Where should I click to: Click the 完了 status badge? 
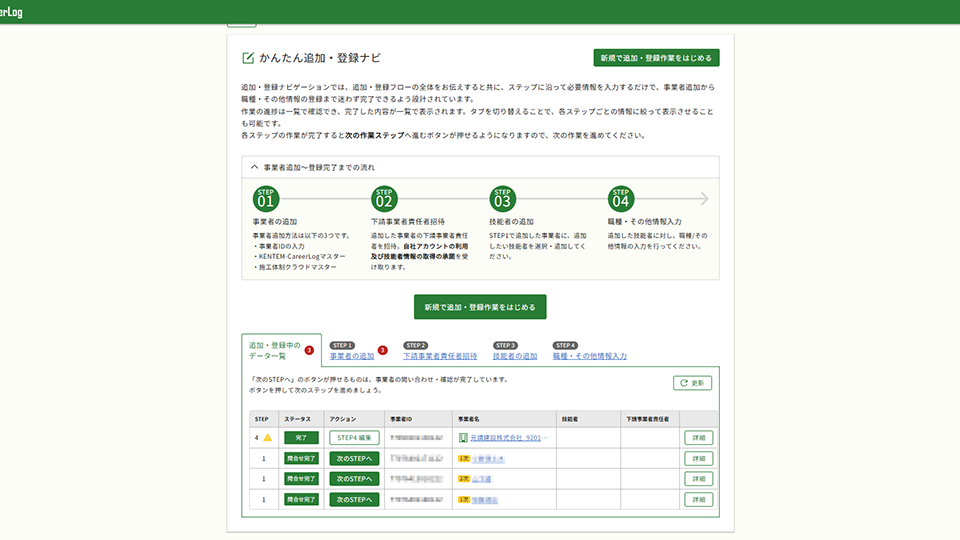[x=301, y=438]
